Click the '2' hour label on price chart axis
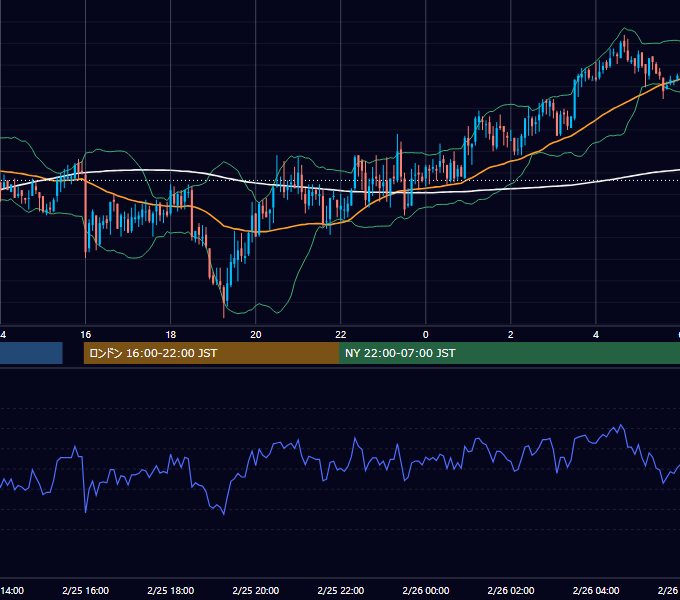Viewport: 680px width, 600px height. (510, 335)
